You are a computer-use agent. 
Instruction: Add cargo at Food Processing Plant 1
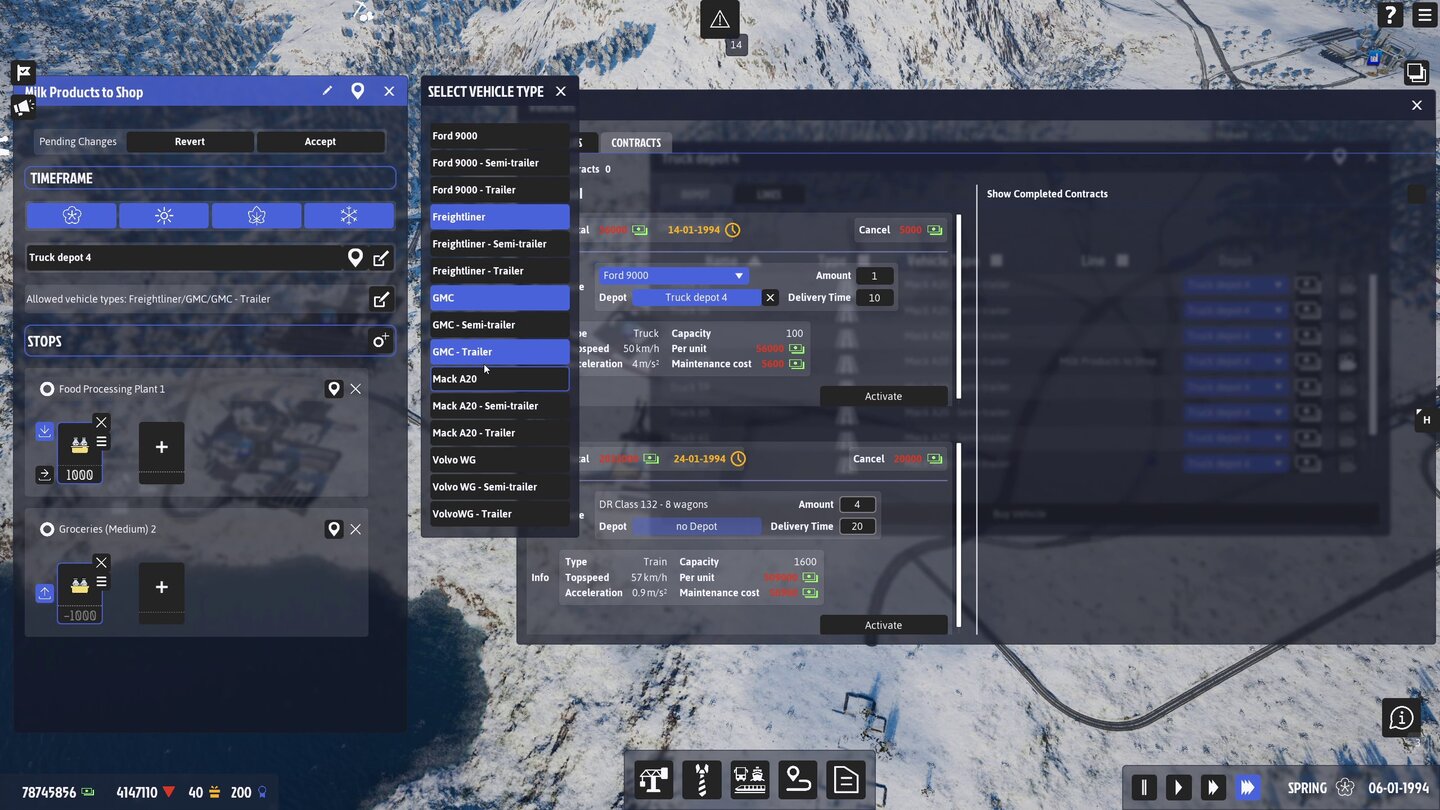(x=161, y=448)
